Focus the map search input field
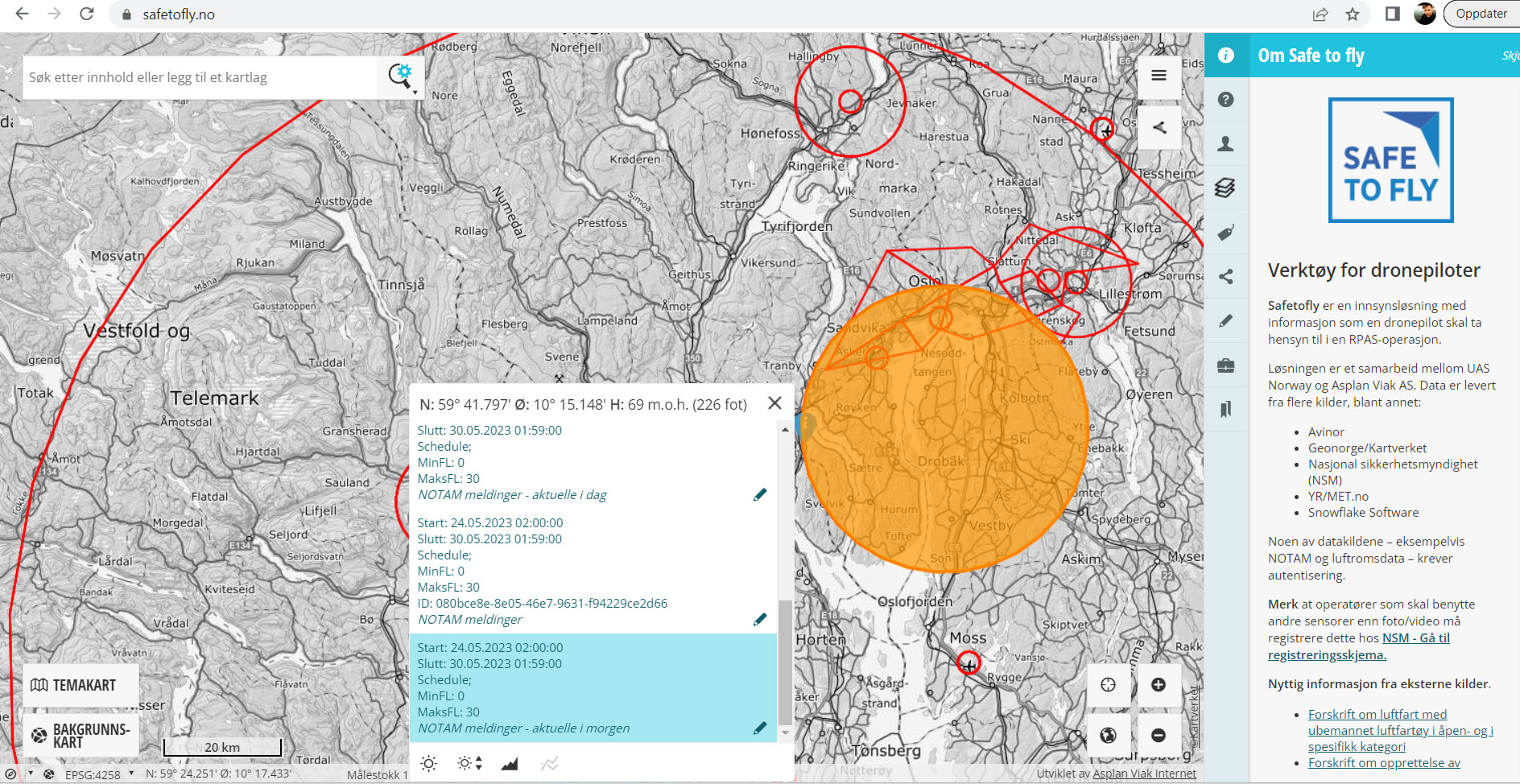The image size is (1520, 784). (201, 77)
